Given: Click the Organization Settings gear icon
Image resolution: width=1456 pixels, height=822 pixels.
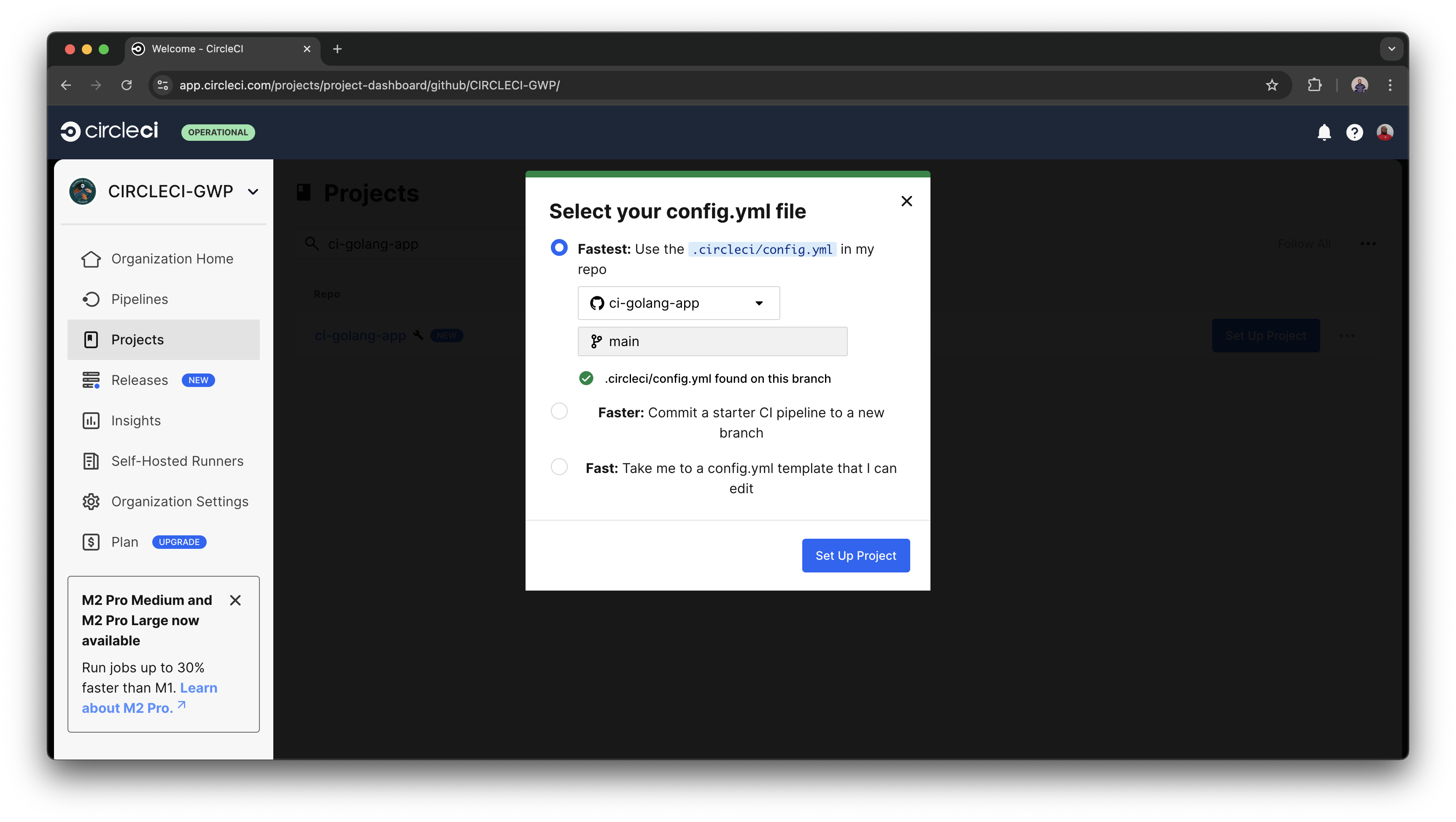Looking at the screenshot, I should (91, 502).
